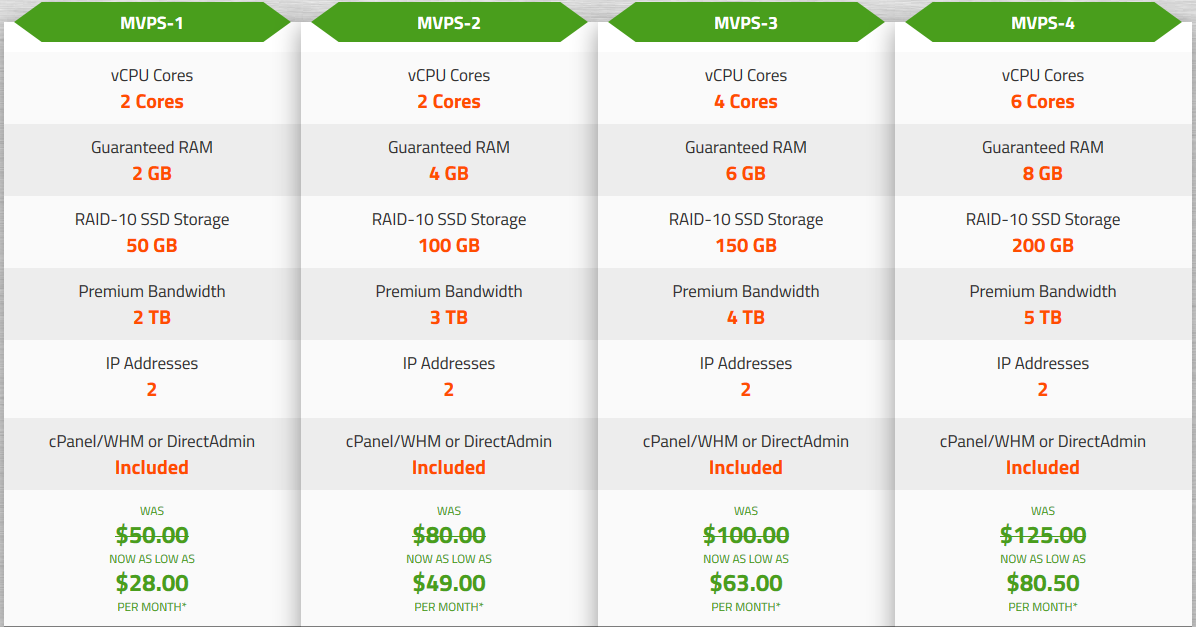Click the 3 TB Premium Bandwidth value
This screenshot has height=627, width=1196.
[x=448, y=317]
